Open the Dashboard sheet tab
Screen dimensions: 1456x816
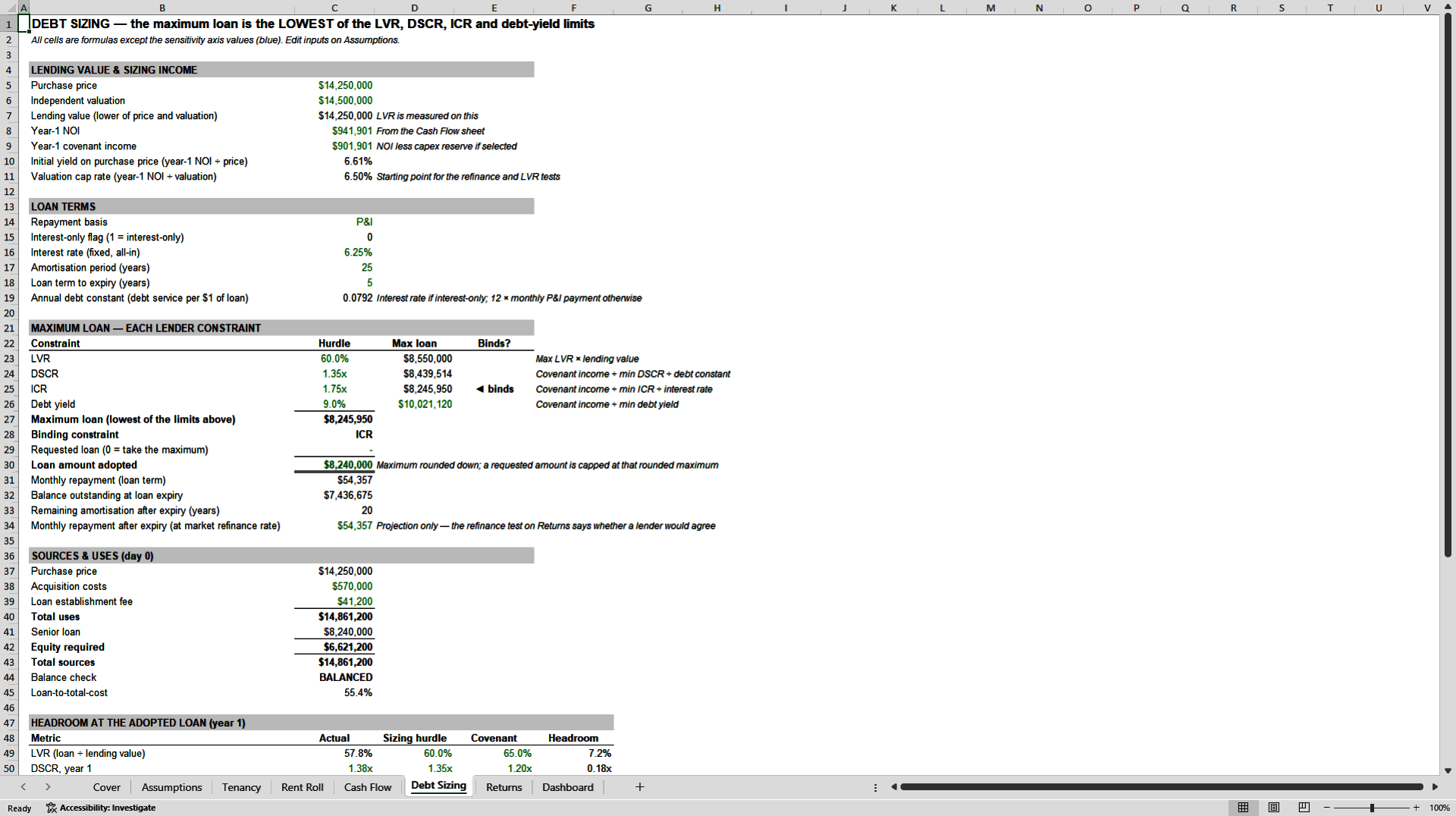coord(567,787)
